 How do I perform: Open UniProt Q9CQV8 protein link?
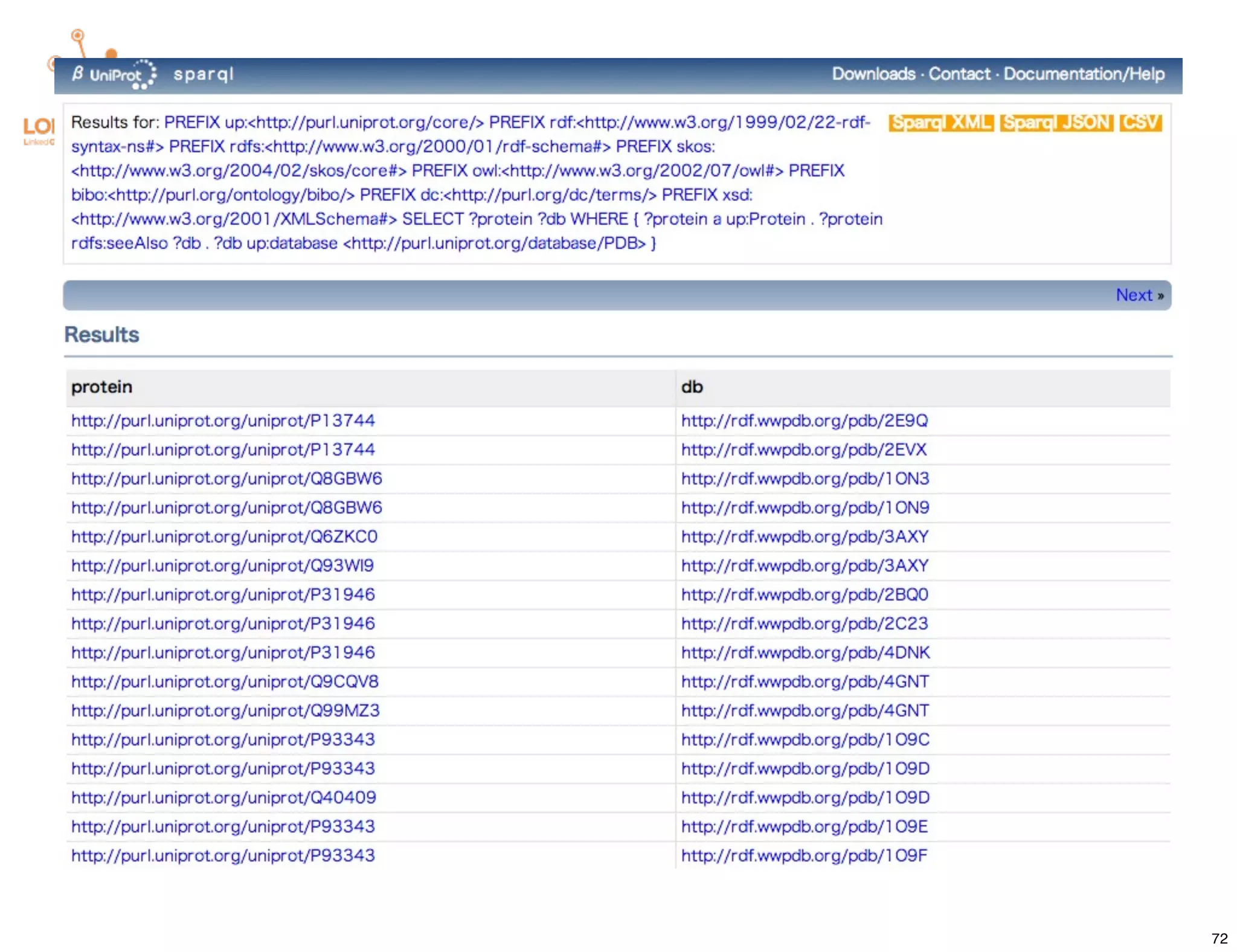pos(225,682)
